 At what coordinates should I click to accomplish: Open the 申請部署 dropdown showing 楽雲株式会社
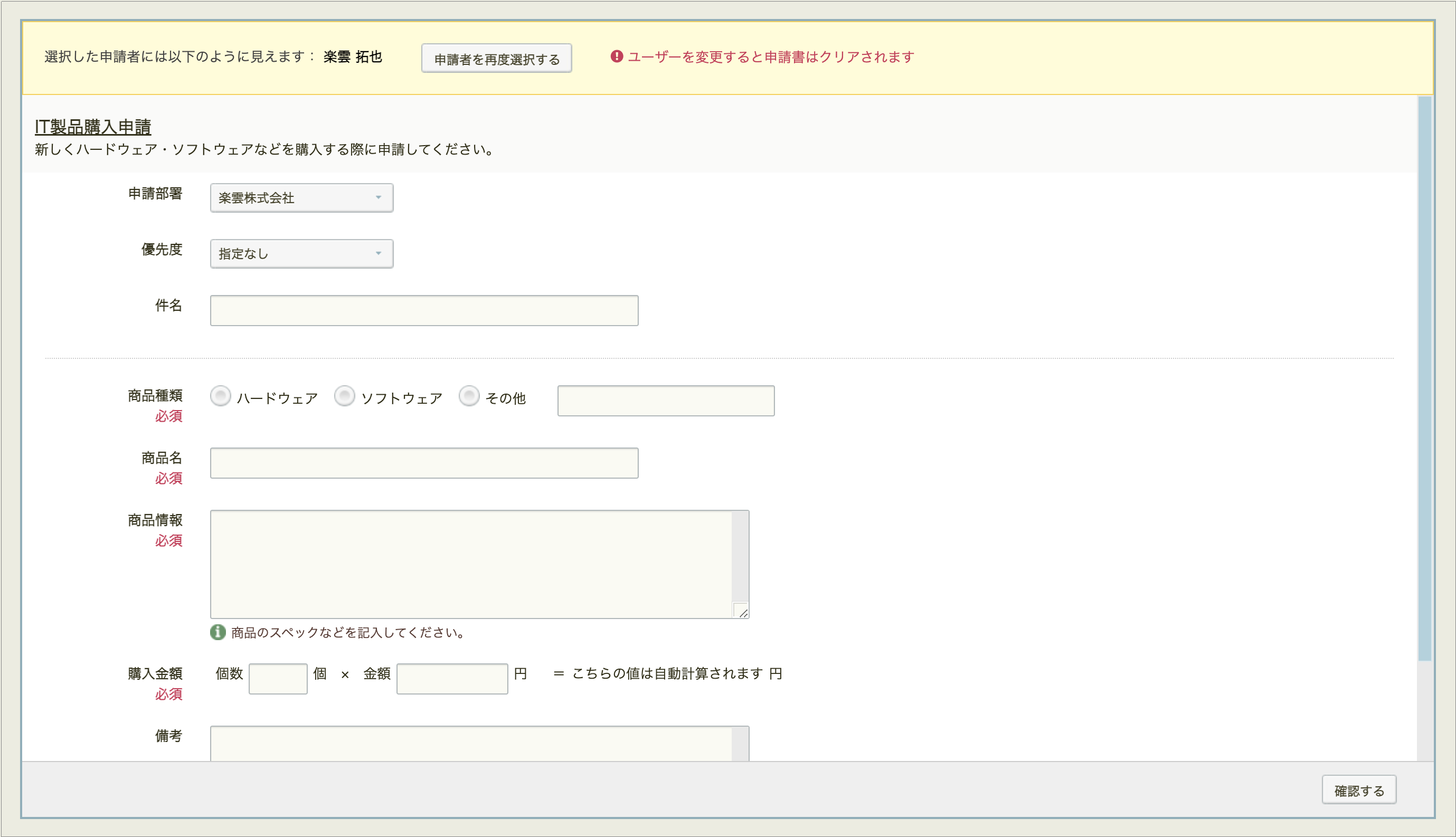[x=302, y=198]
